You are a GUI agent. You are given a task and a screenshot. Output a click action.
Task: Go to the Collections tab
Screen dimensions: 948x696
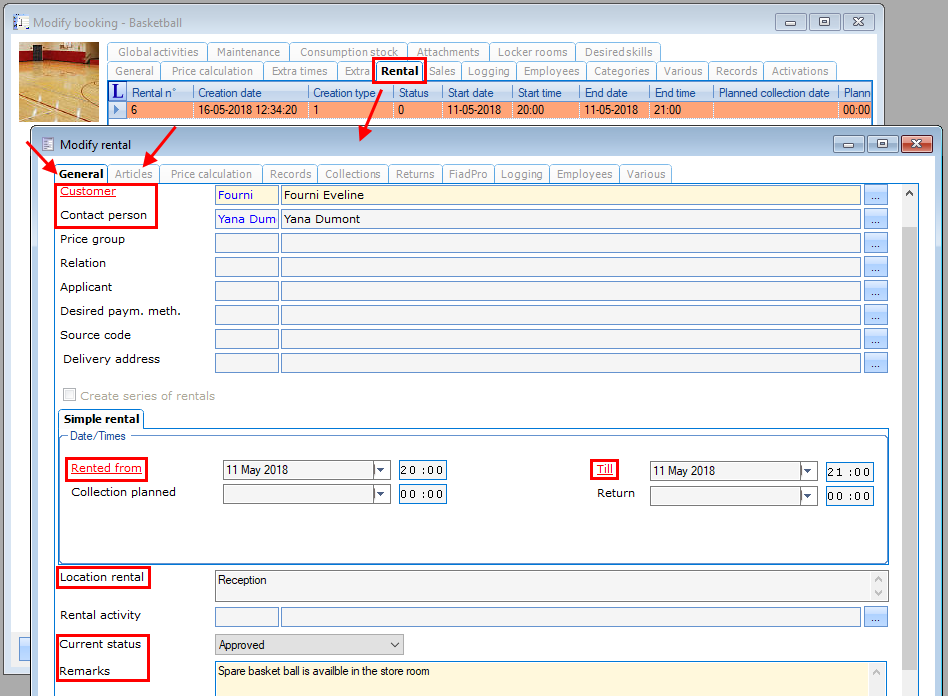pyautogui.click(x=352, y=174)
